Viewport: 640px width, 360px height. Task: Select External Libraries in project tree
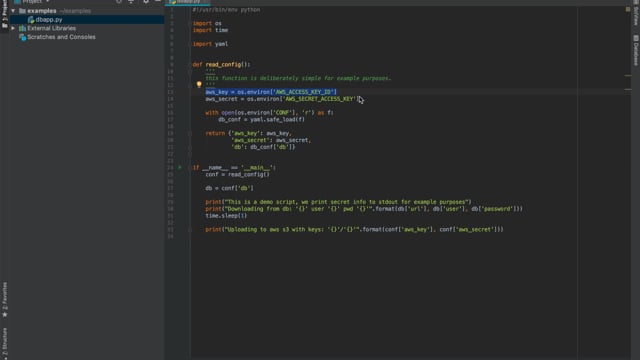pos(51,28)
